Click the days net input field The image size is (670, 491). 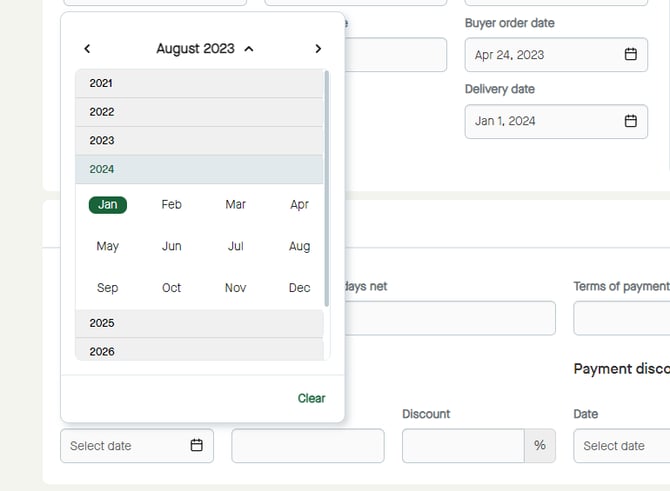point(450,318)
